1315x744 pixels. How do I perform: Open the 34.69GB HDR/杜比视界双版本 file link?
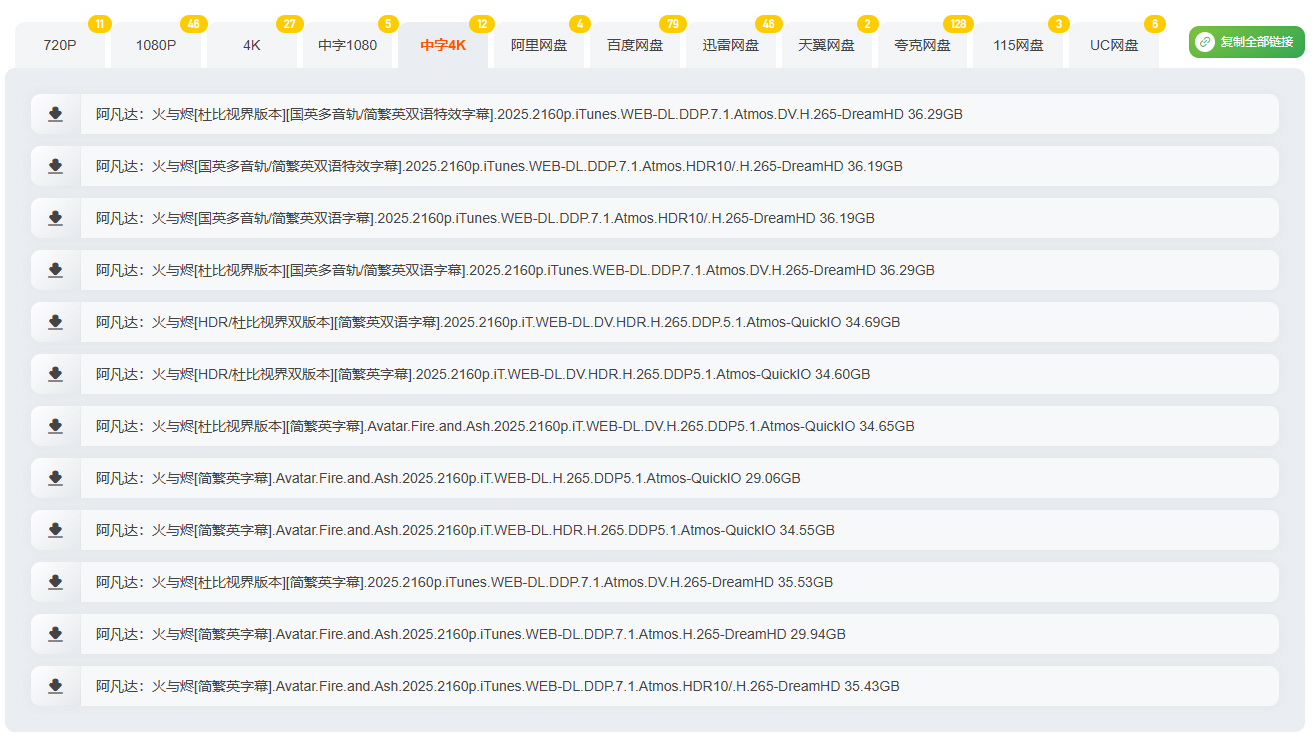[497, 322]
